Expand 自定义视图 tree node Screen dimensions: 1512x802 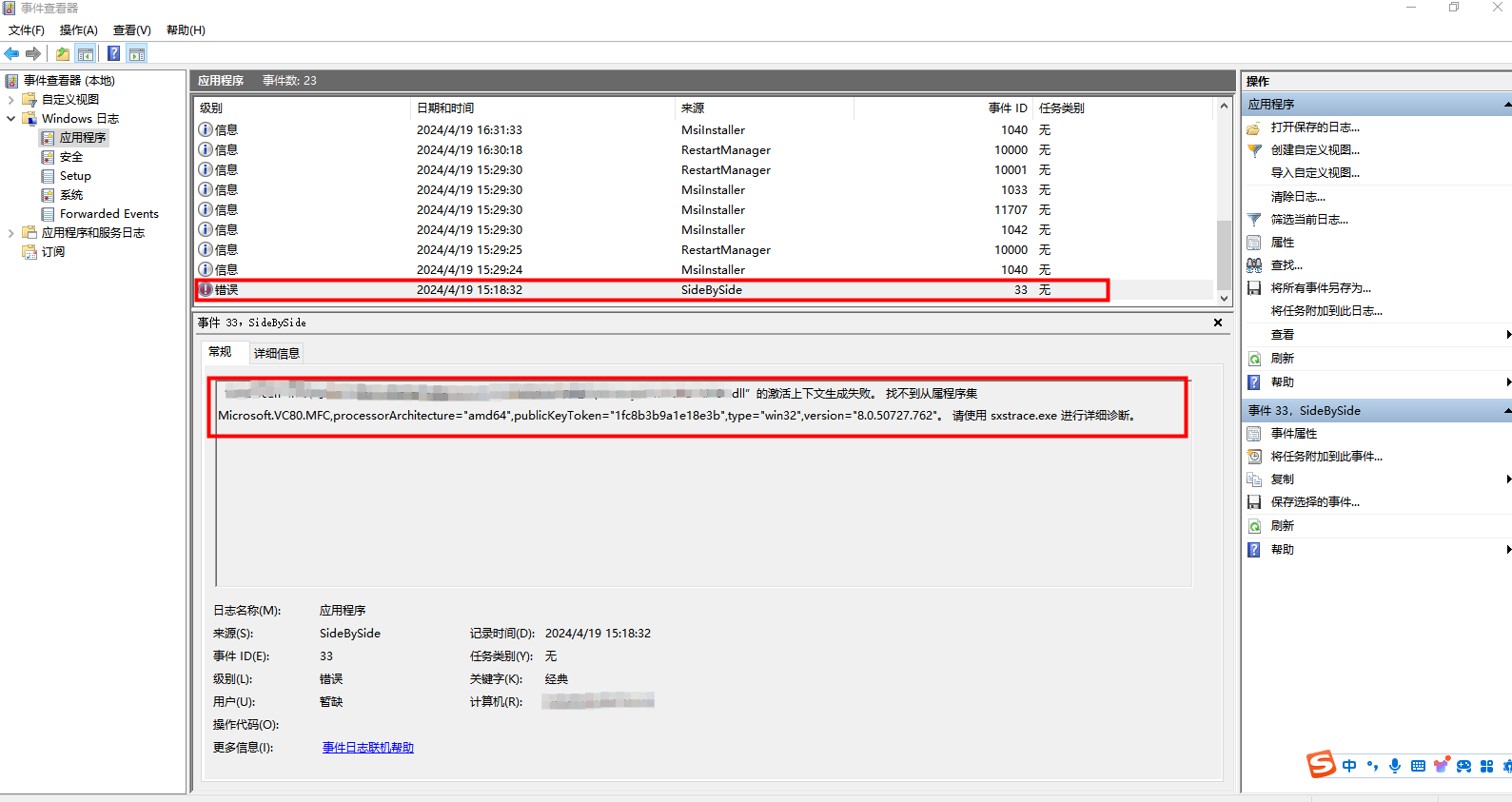[10, 99]
